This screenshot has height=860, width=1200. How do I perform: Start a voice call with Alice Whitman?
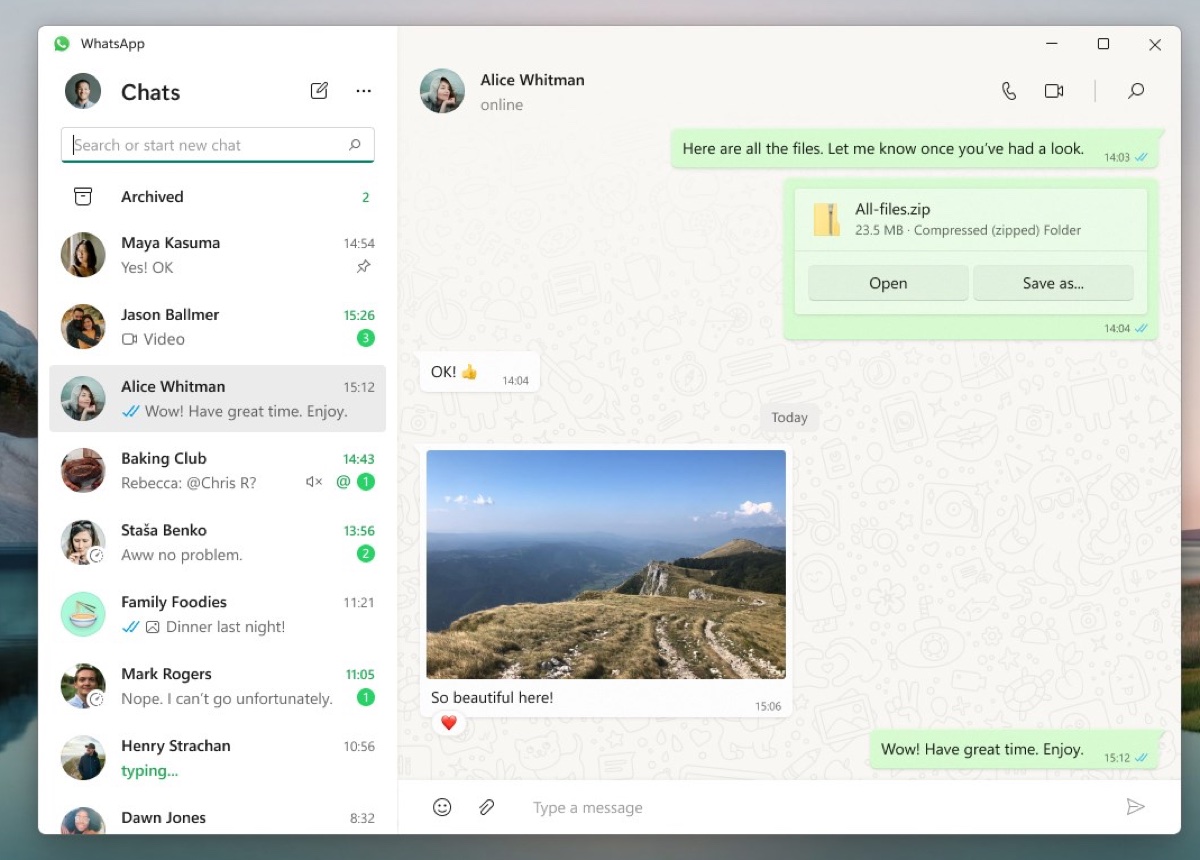click(x=1008, y=90)
